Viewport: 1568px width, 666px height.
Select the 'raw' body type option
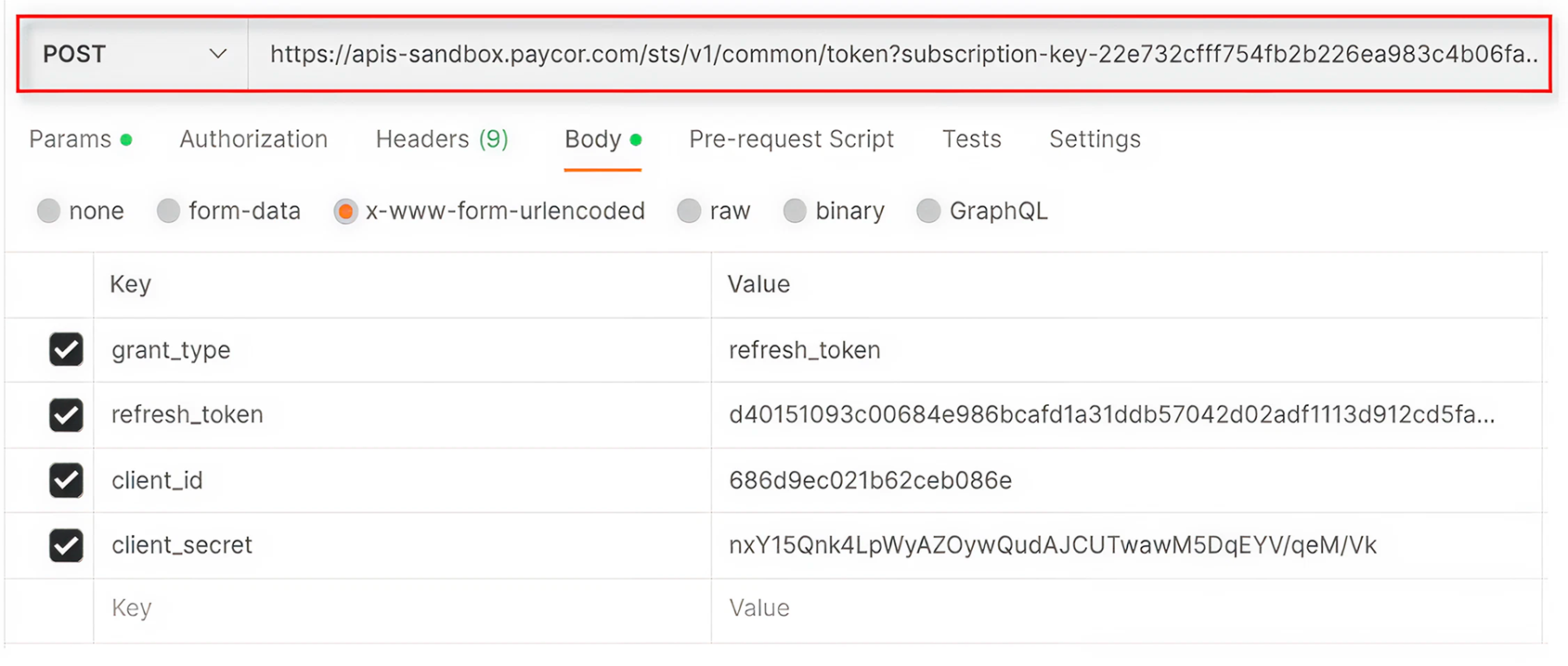[x=689, y=211]
